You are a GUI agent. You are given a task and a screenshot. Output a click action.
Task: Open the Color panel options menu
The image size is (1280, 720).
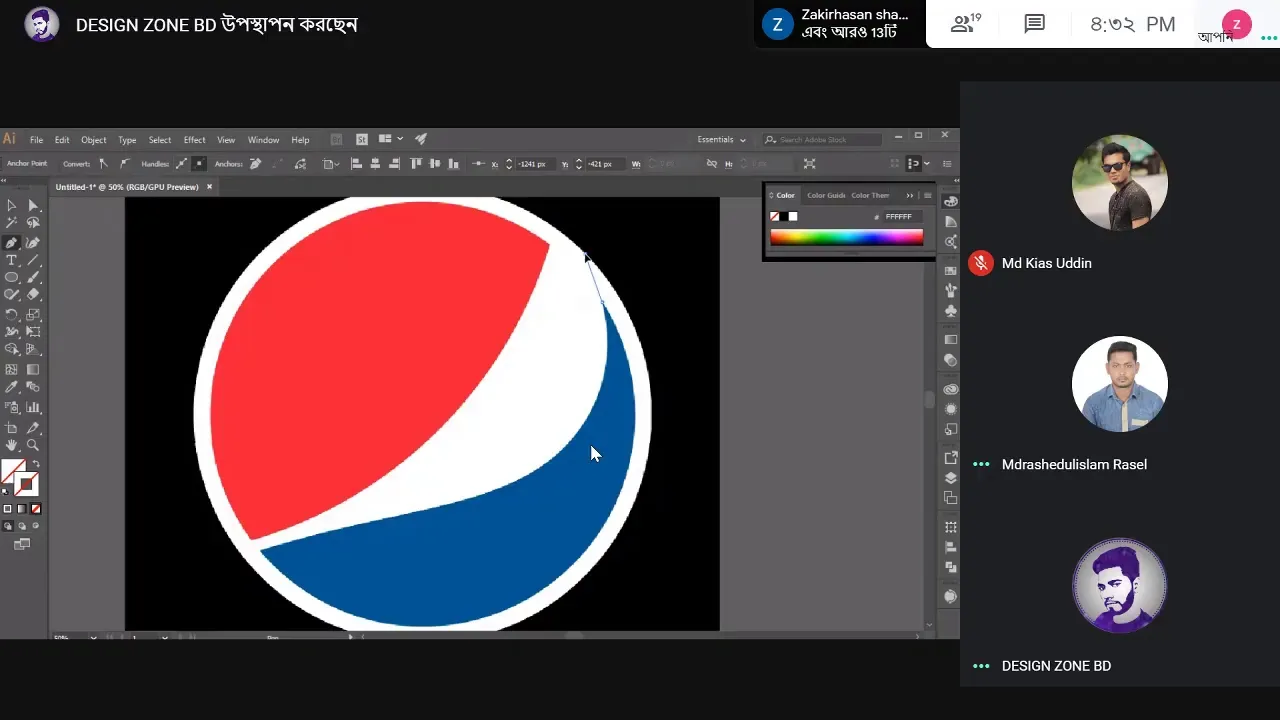(x=928, y=196)
